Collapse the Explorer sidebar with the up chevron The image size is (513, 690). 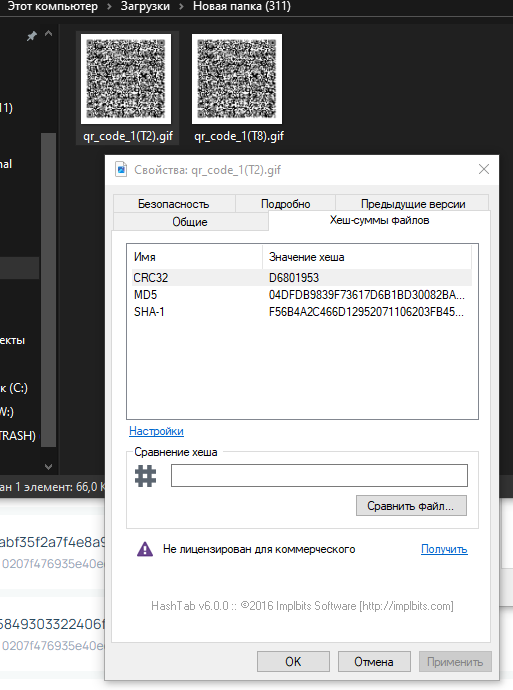pyautogui.click(x=48, y=33)
